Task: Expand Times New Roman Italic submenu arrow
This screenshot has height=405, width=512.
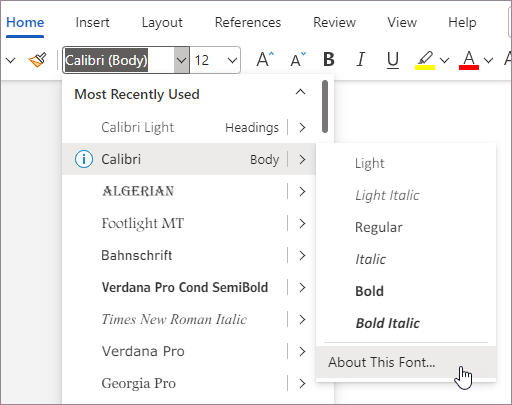Action: (302, 319)
